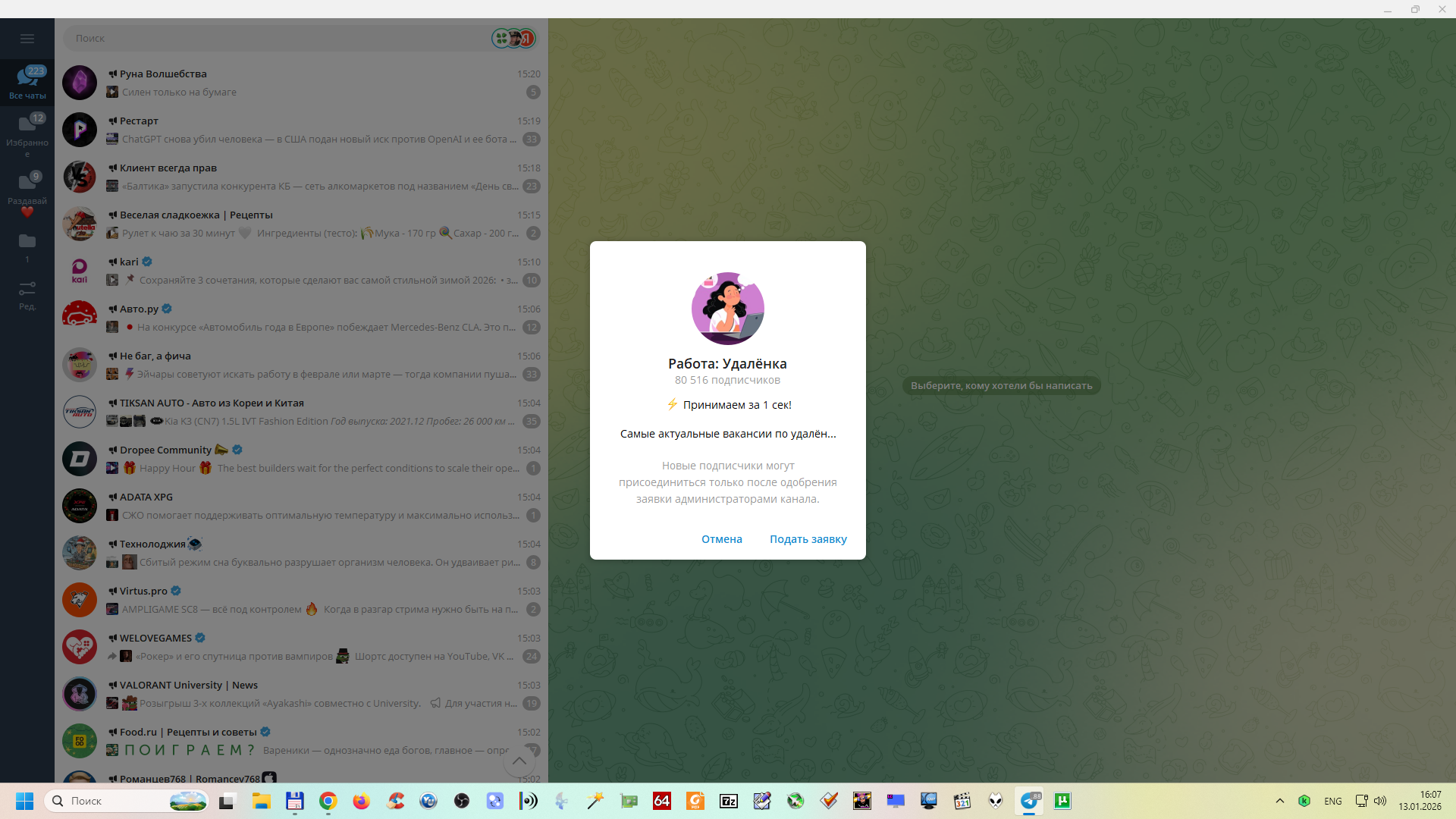Open the Dropee Community chat

[x=303, y=459]
